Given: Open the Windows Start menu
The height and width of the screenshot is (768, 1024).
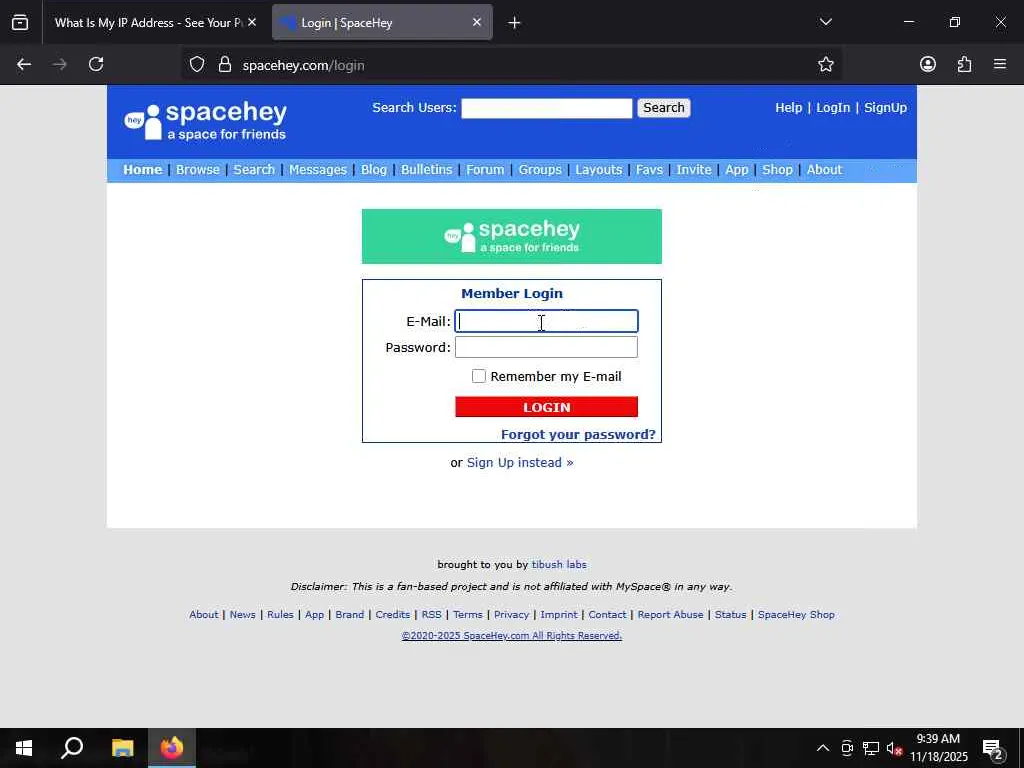Looking at the screenshot, I should pyautogui.click(x=24, y=748).
